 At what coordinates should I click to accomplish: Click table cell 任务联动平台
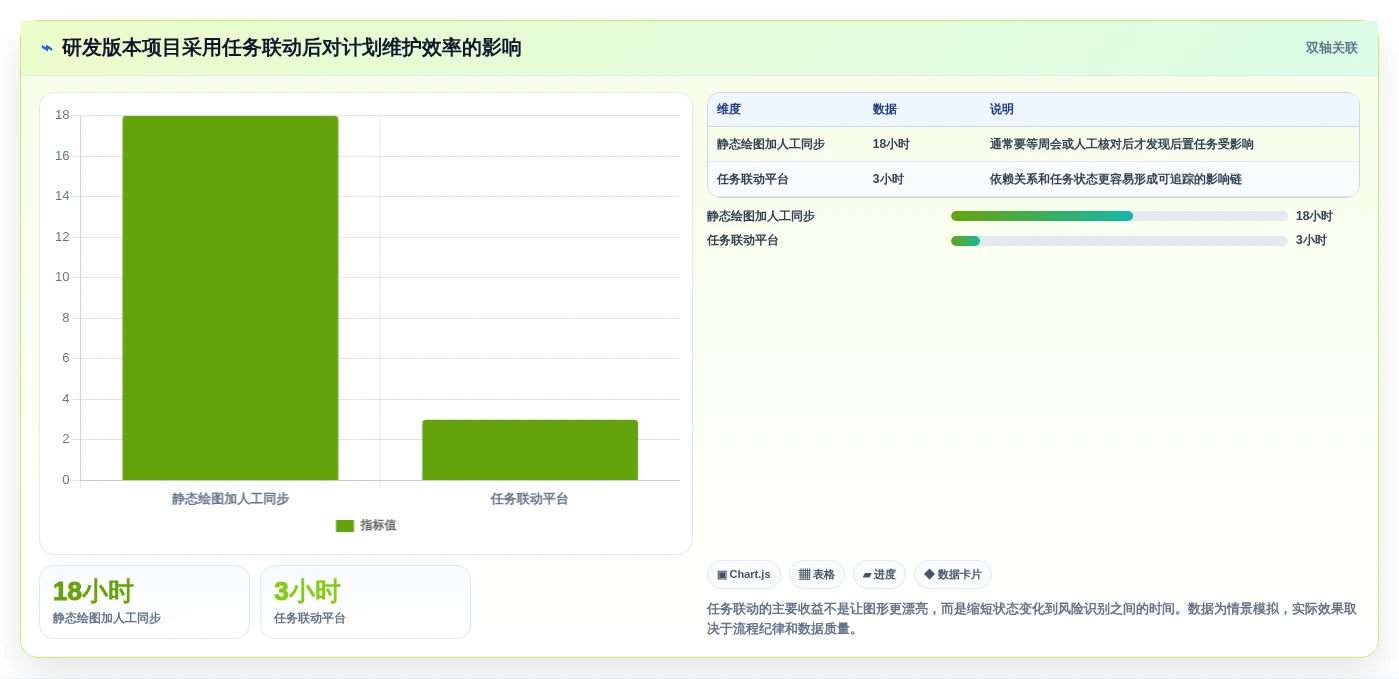tap(753, 180)
